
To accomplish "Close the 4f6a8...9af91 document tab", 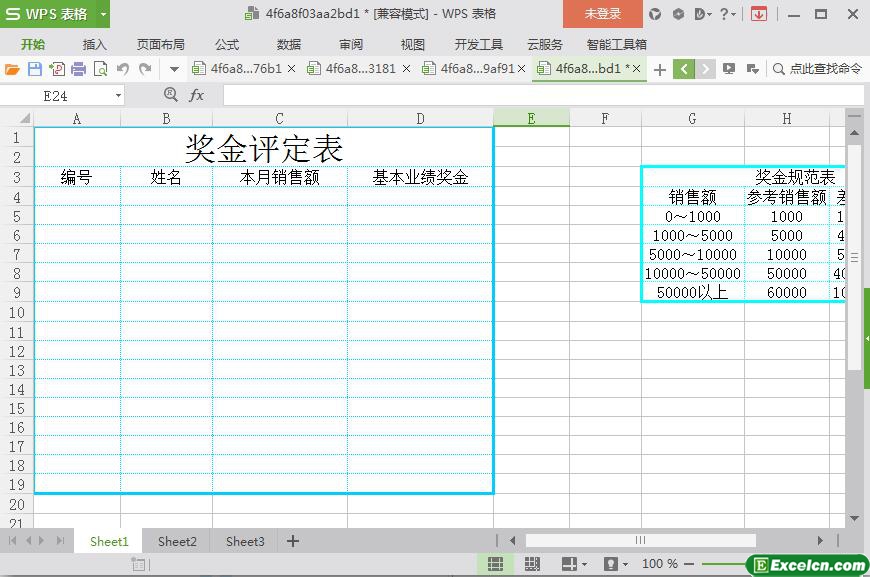I will click(522, 69).
